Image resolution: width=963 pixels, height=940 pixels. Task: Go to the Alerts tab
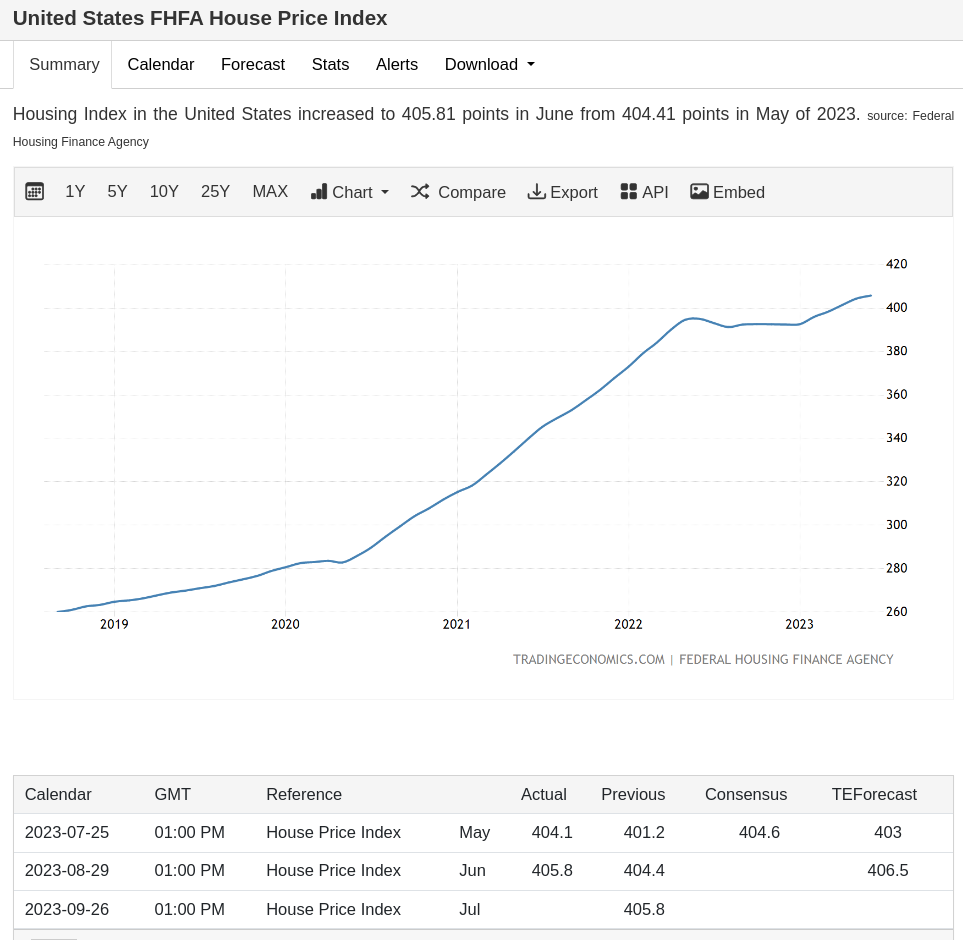click(x=397, y=64)
